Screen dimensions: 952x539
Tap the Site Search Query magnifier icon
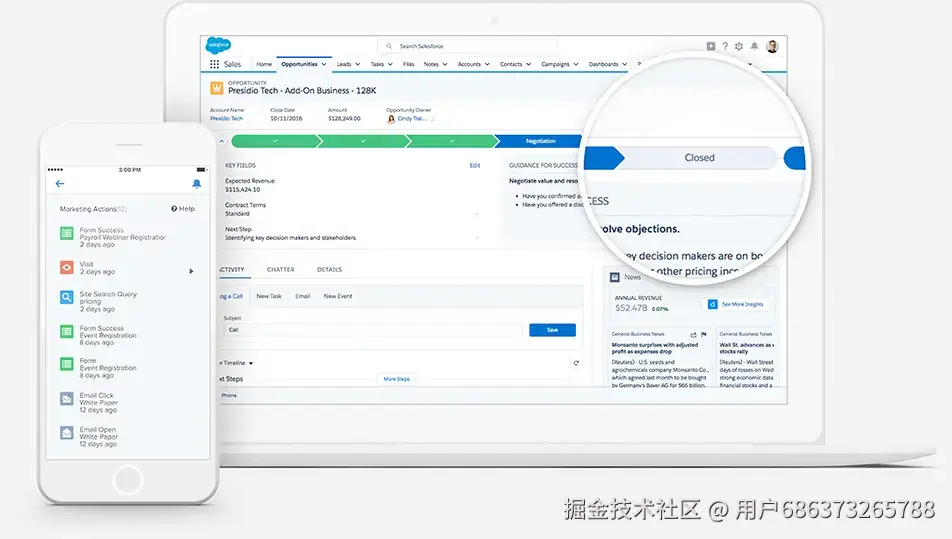(x=67, y=297)
